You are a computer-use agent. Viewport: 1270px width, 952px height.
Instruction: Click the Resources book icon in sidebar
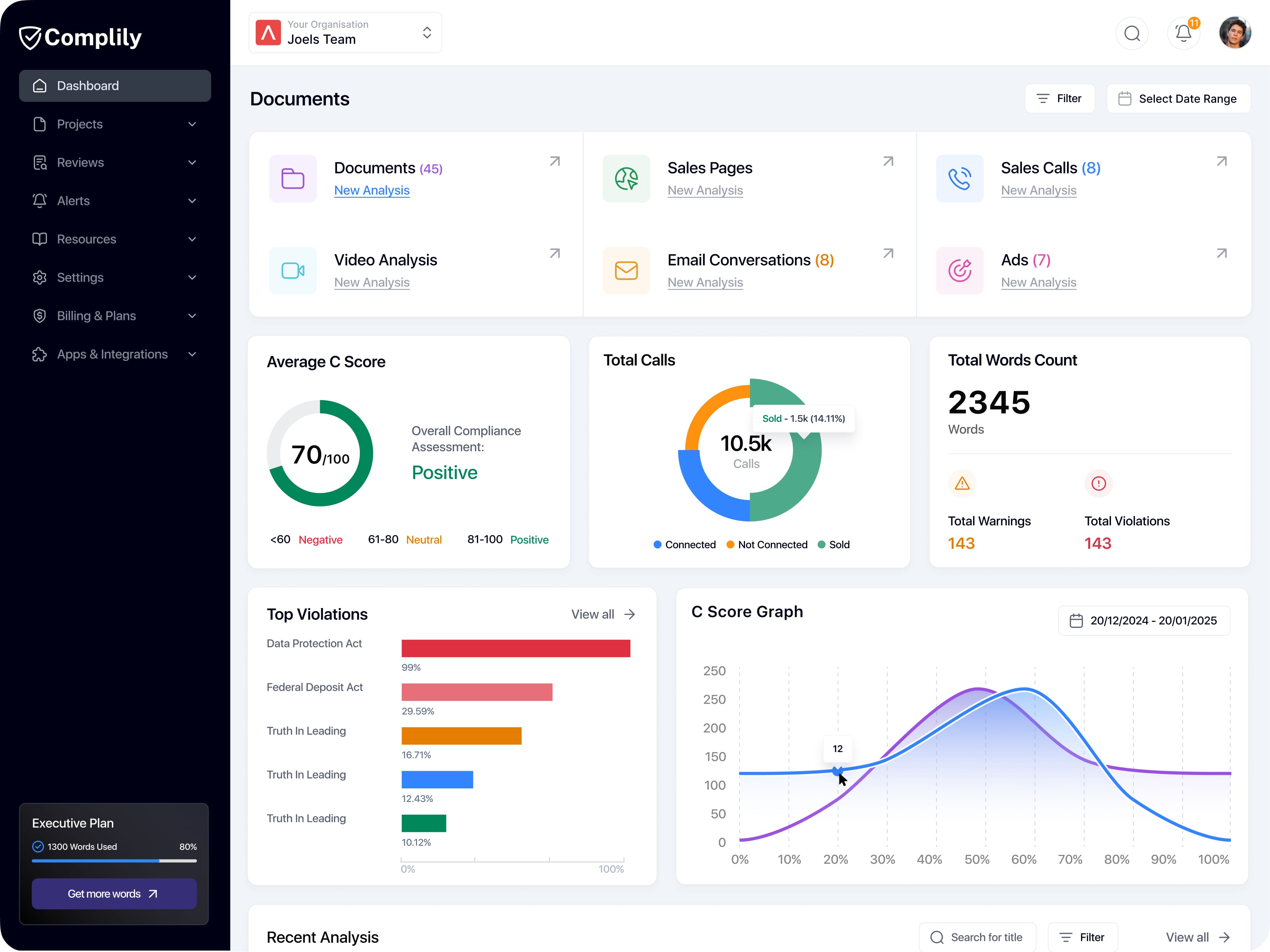click(x=40, y=239)
